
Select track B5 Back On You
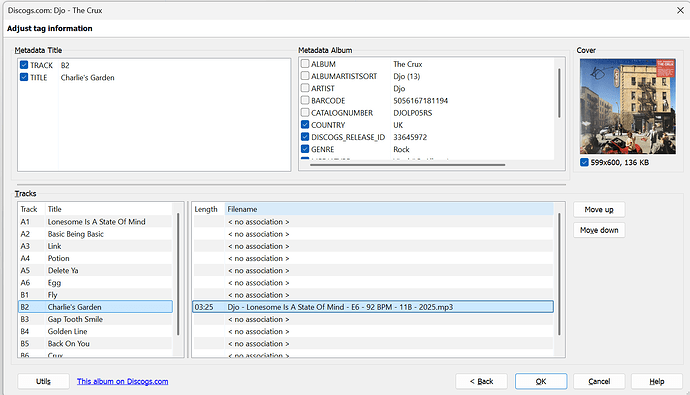95,344
